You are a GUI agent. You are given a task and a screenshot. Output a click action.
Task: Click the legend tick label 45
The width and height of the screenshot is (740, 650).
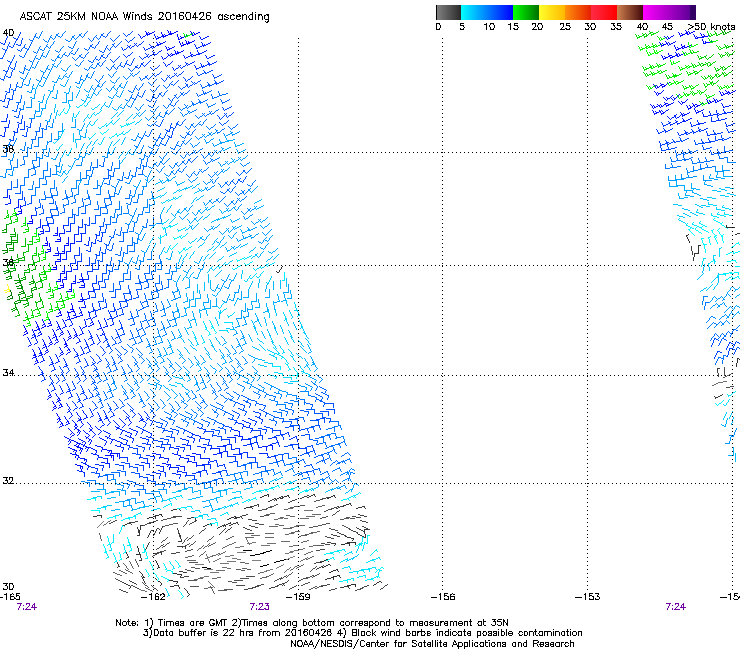pyautogui.click(x=667, y=27)
